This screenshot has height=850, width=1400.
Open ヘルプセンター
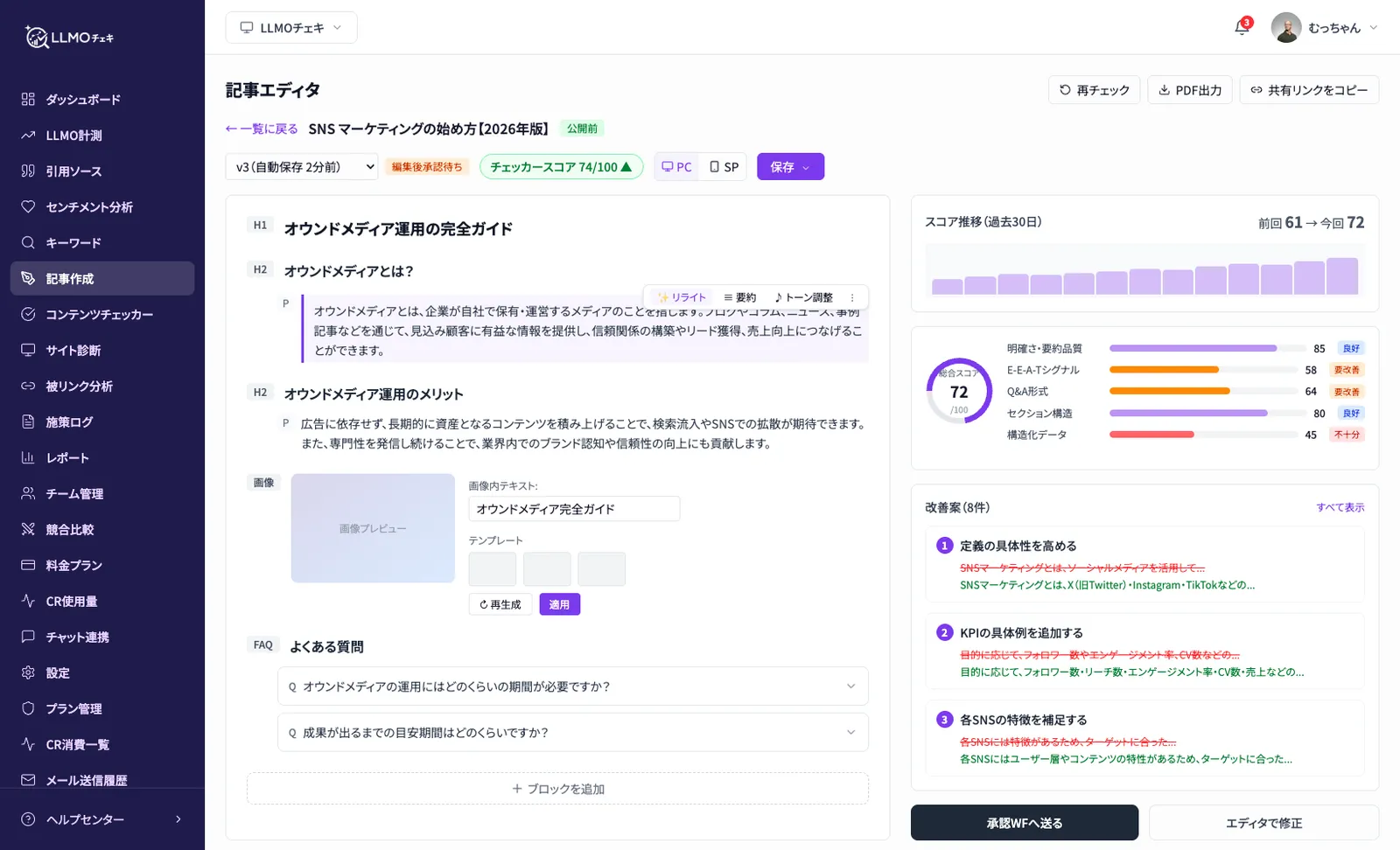[102, 819]
